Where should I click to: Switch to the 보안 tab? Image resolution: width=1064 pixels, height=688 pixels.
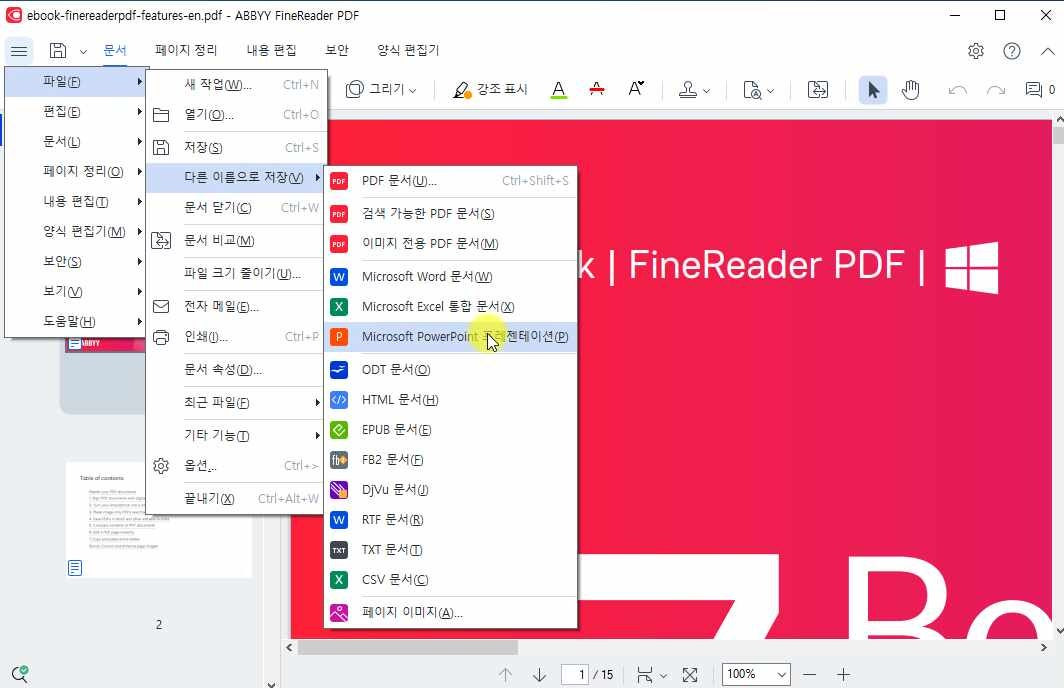pyautogui.click(x=337, y=50)
